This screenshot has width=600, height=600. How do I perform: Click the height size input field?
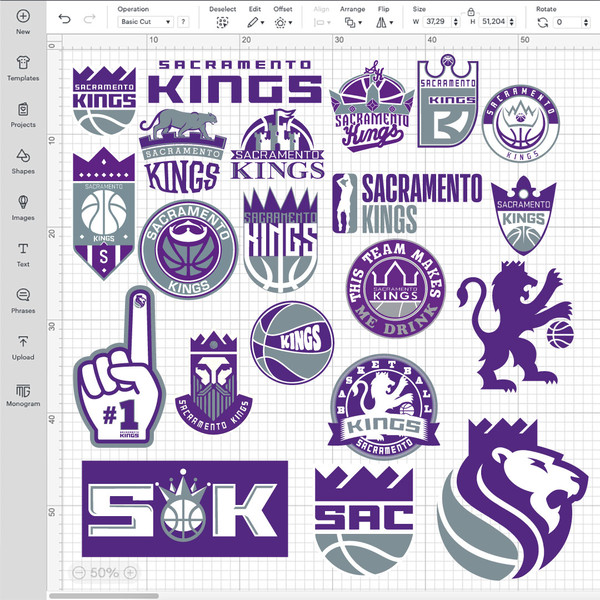tap(494, 22)
